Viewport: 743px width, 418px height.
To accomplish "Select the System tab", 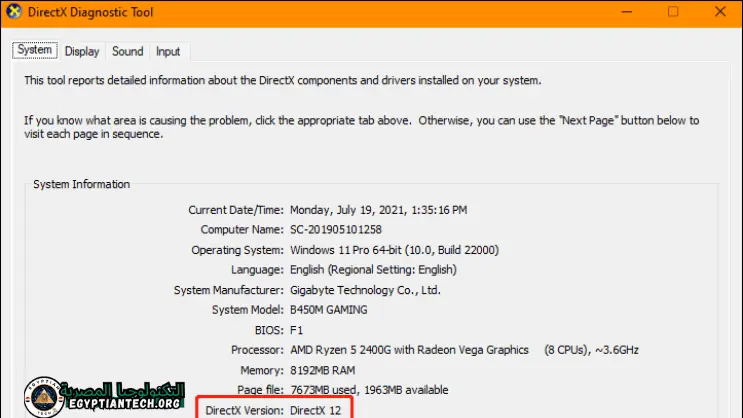I will 35,50.
